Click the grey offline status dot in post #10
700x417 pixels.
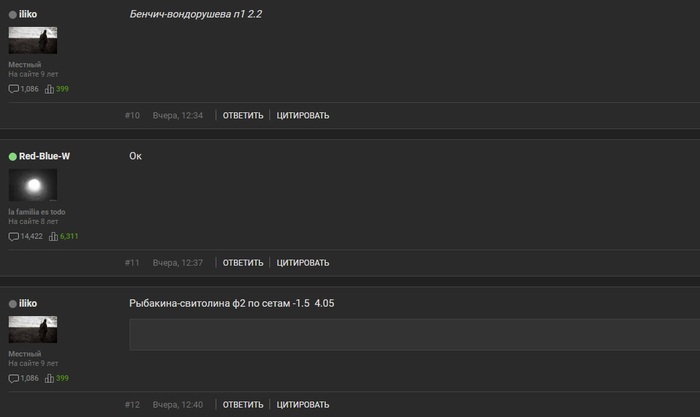[12, 14]
